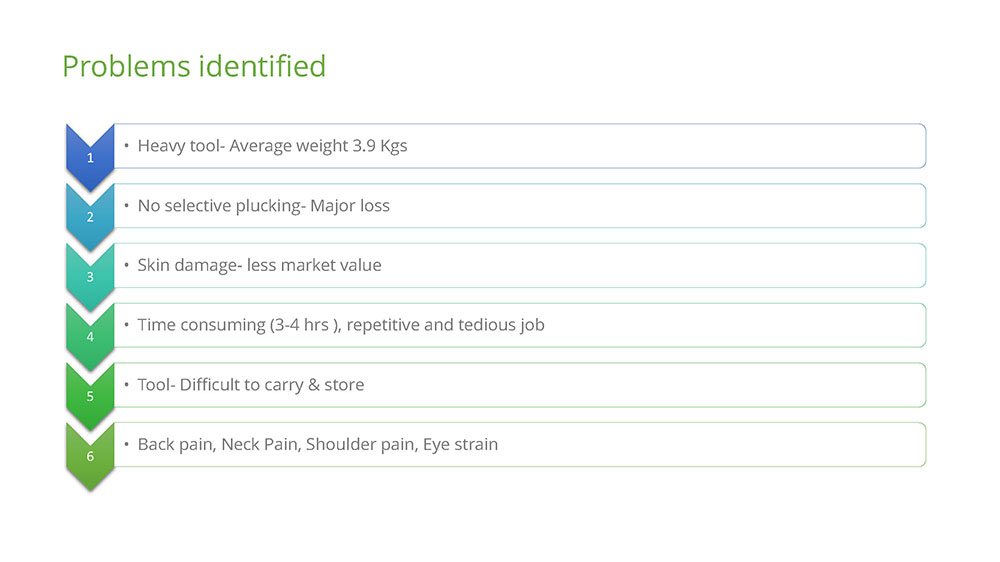Select the chevron arrow numbered 2

tap(90, 216)
